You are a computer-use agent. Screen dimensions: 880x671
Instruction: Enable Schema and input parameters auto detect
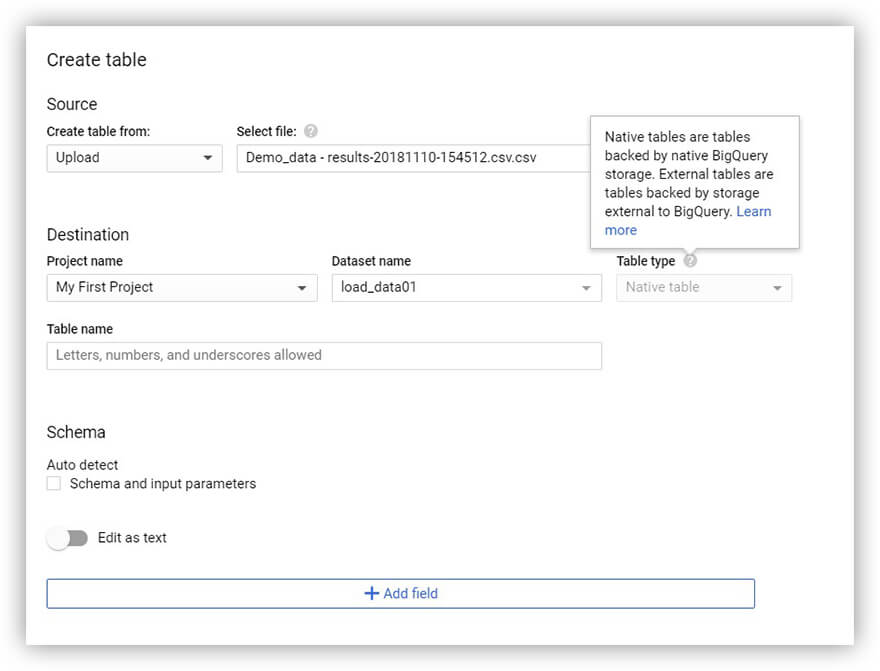pyautogui.click(x=54, y=484)
